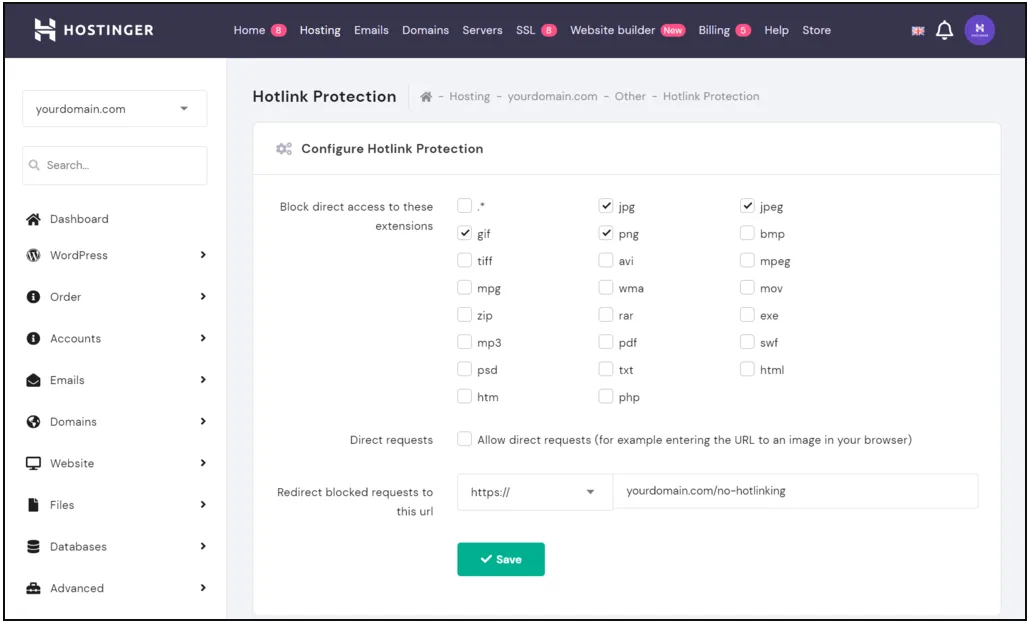
Task: Check the zip extension box
Action: (464, 315)
